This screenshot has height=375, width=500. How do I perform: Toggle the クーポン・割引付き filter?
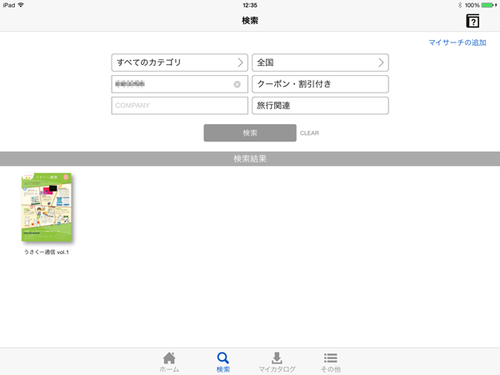coord(320,84)
